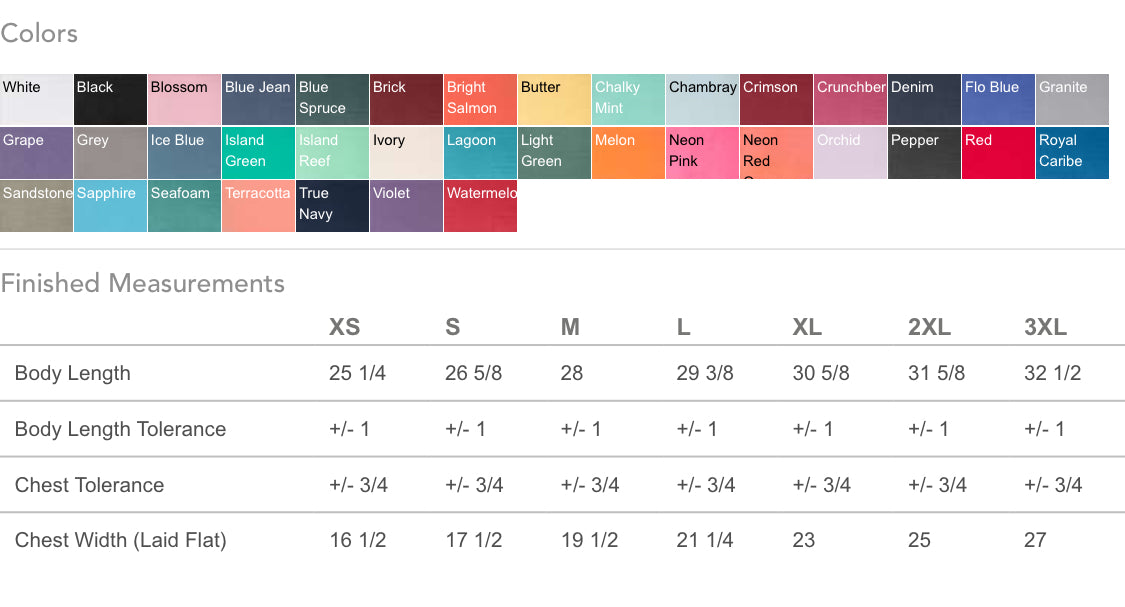
Task: Select the Royal Caribe swatch
Action: click(x=1073, y=153)
